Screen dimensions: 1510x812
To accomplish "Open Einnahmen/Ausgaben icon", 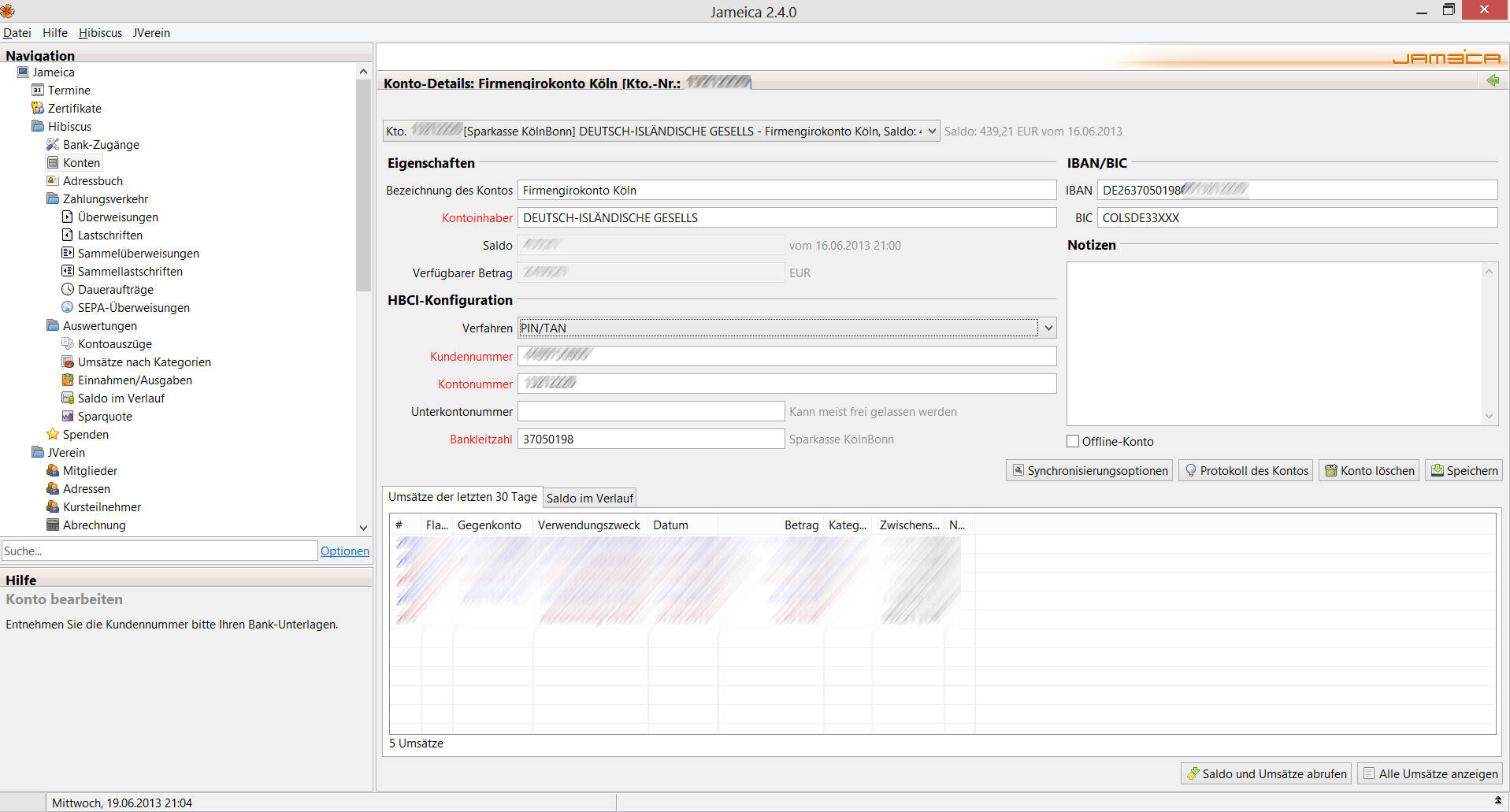I will [68, 380].
